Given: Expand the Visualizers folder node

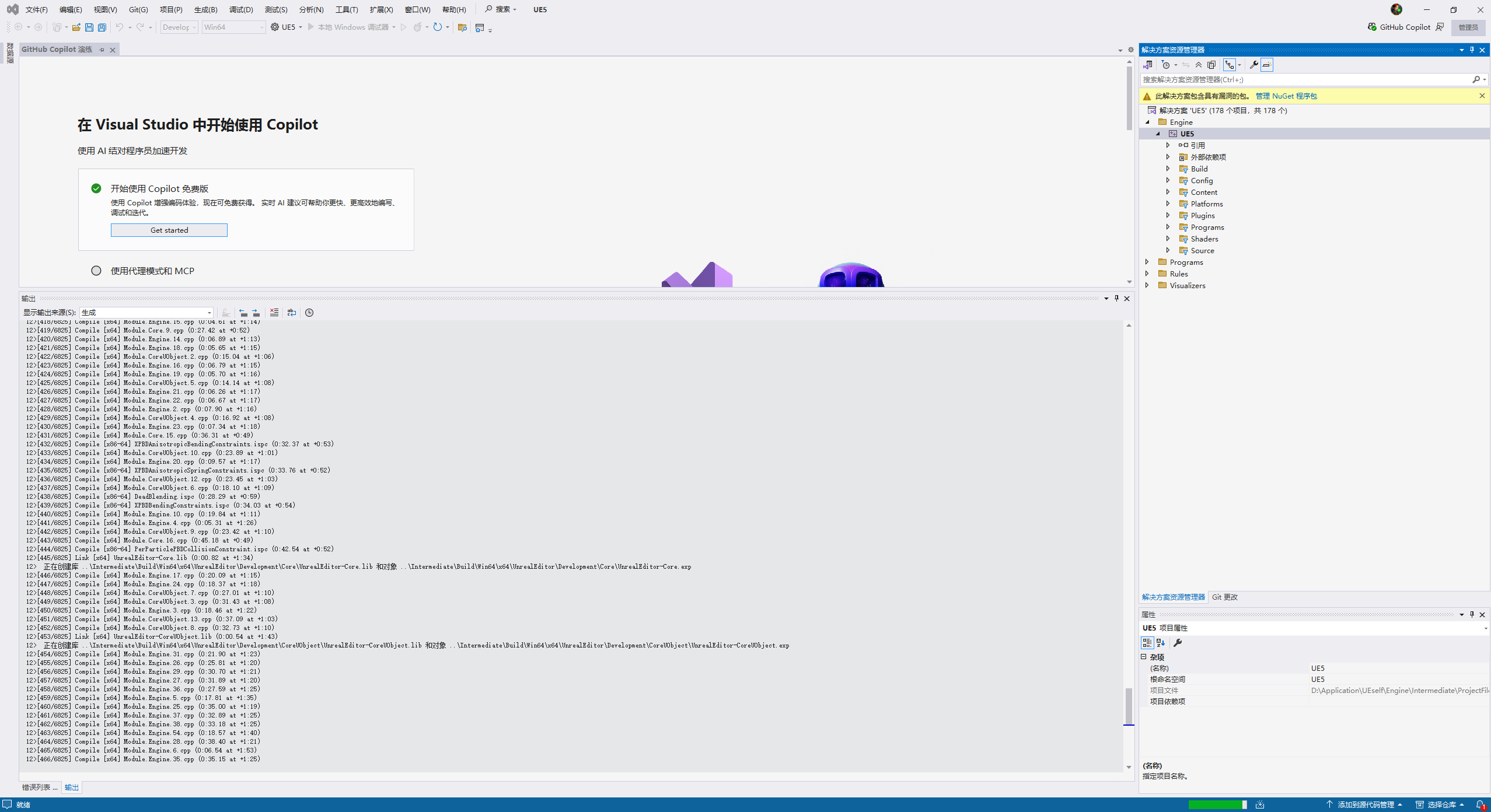Looking at the screenshot, I should [x=1147, y=286].
